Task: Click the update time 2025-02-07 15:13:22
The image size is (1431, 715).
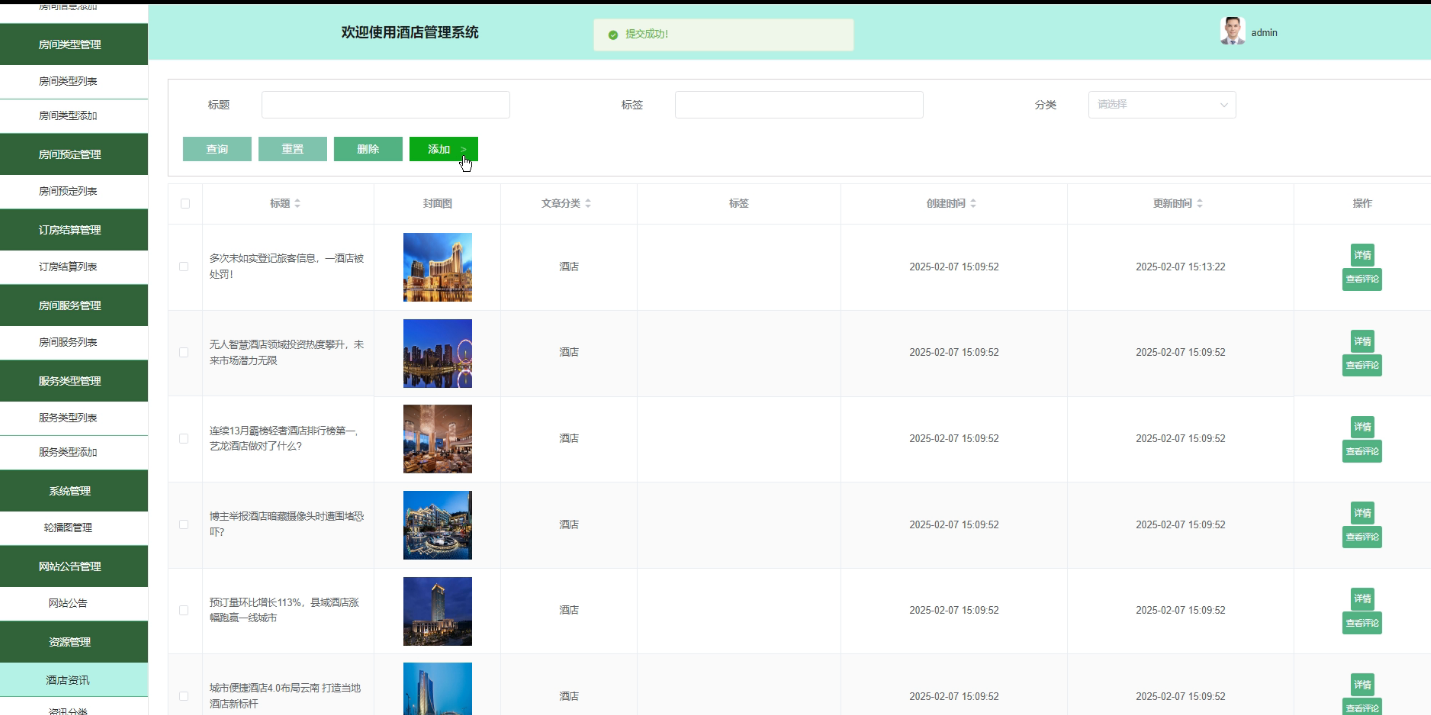Action: pyautogui.click(x=1180, y=267)
